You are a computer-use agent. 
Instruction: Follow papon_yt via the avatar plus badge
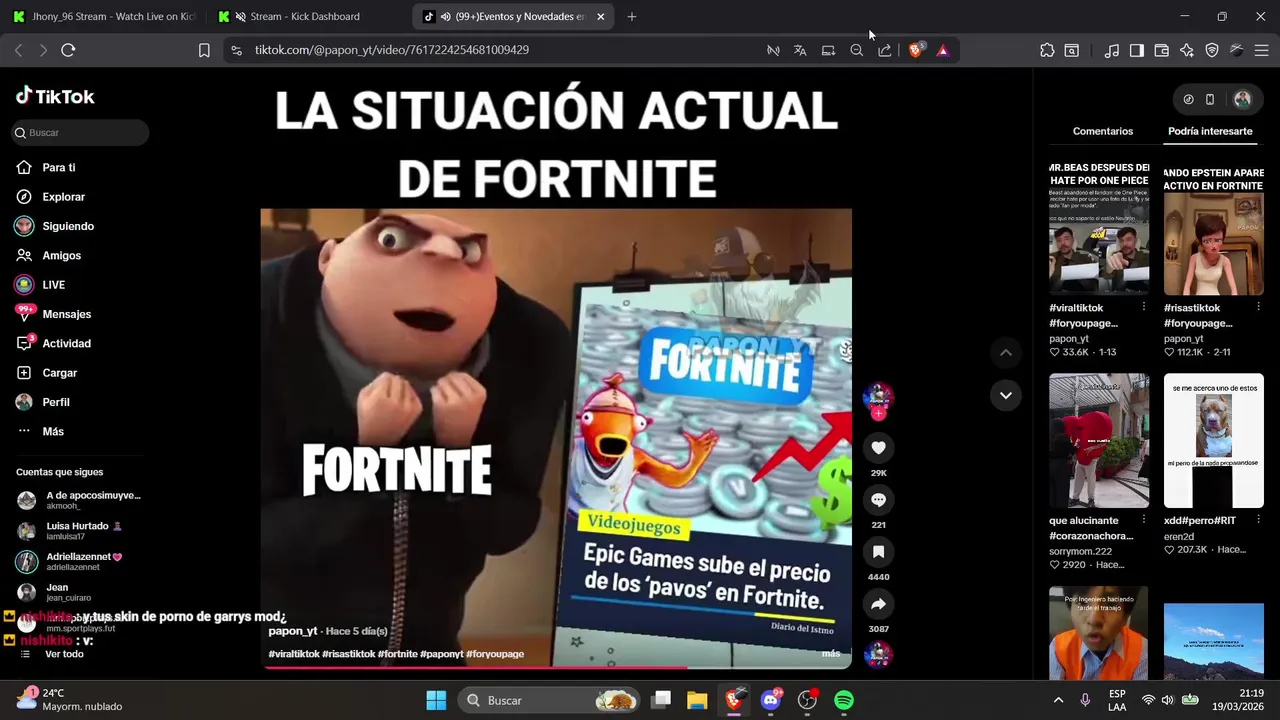878,413
